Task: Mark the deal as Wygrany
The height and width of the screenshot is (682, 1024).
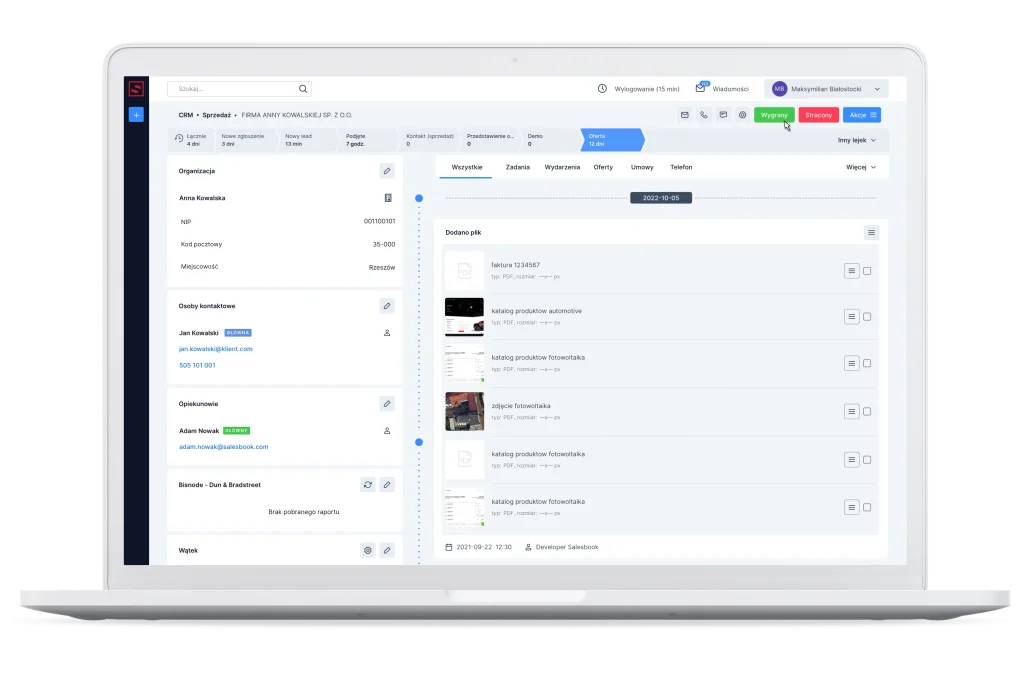Action: click(x=774, y=115)
